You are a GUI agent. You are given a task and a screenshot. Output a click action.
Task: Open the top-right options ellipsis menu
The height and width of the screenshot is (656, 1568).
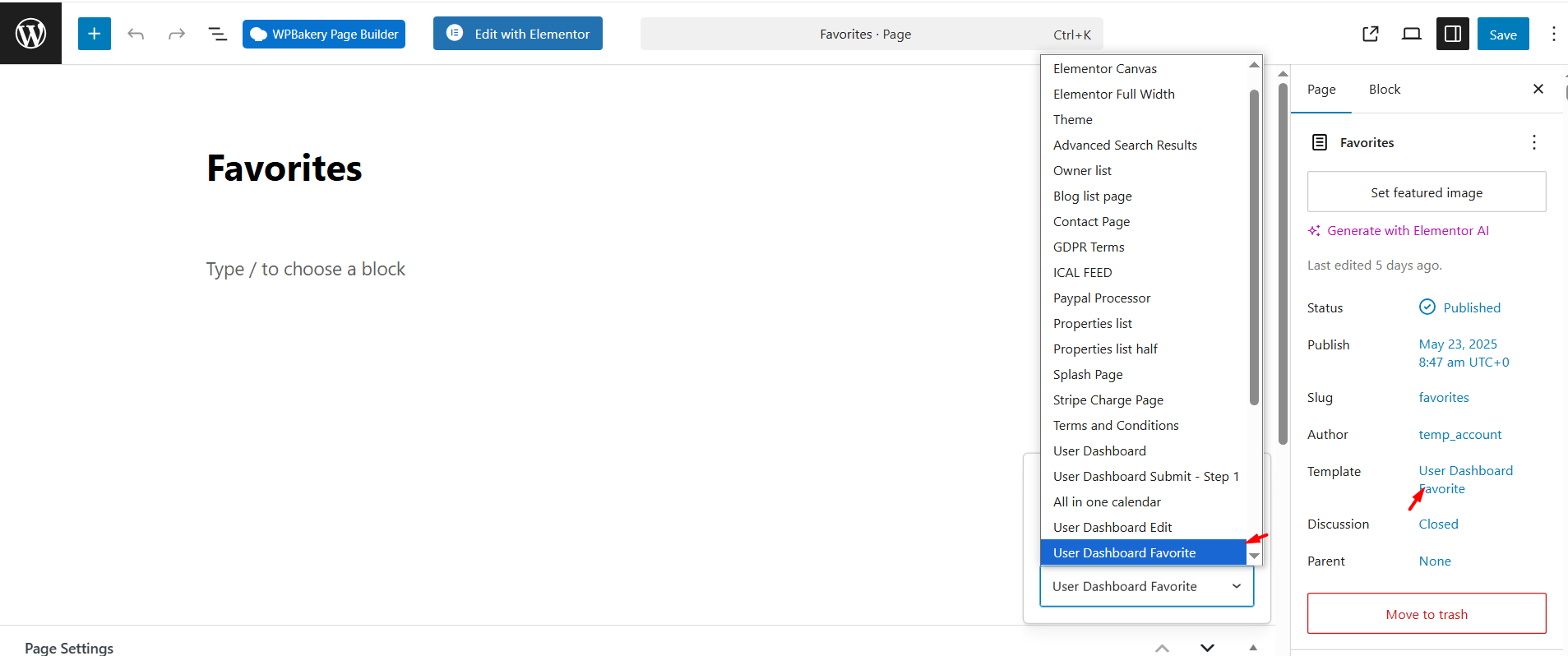click(x=1553, y=34)
